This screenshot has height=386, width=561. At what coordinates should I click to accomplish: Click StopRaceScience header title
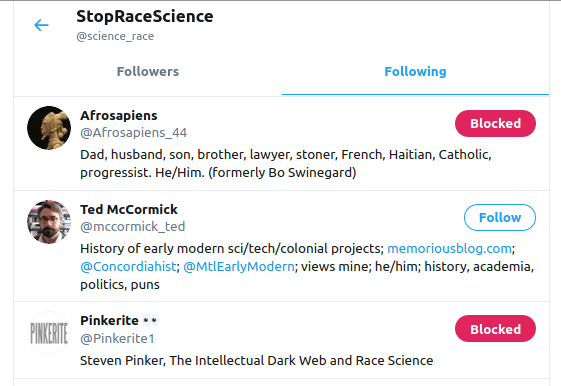145,16
